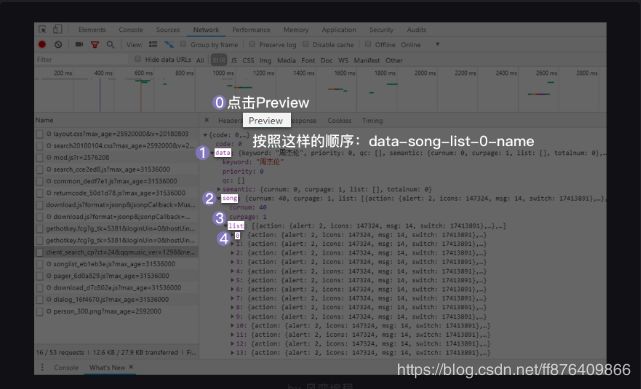641x389 pixels.
Task: Select the dialog_16f4670.js request
Action: [117, 300]
